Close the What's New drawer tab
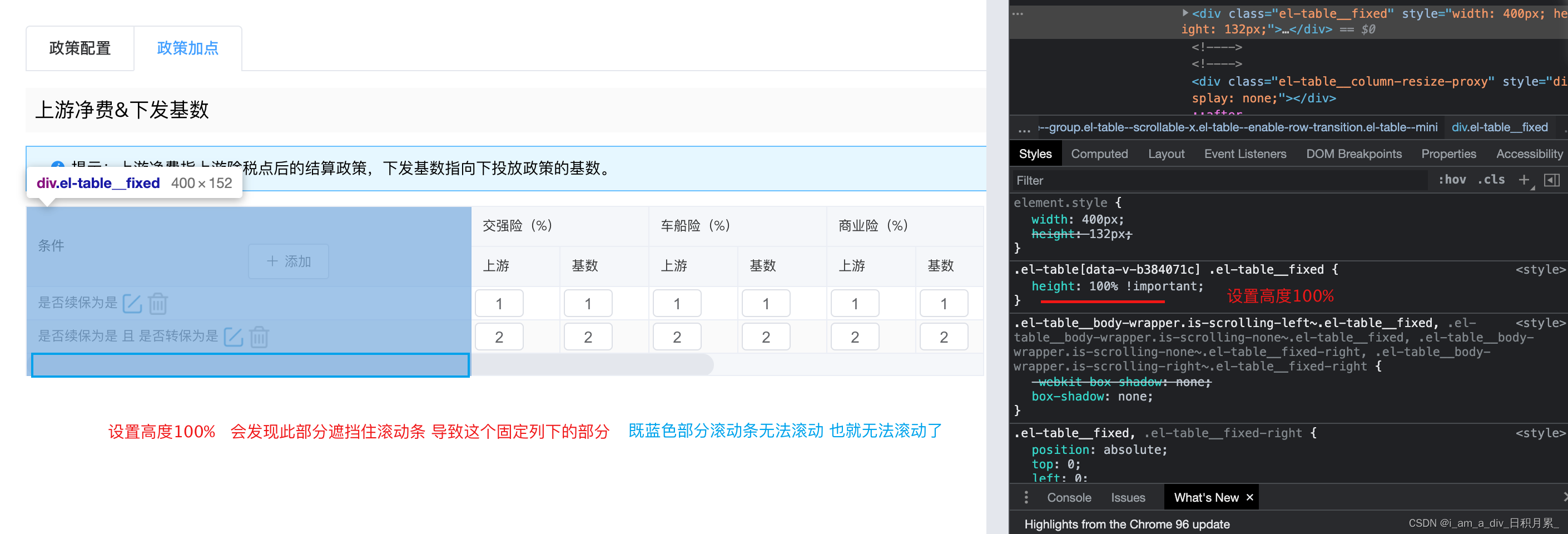 [x=1249, y=497]
